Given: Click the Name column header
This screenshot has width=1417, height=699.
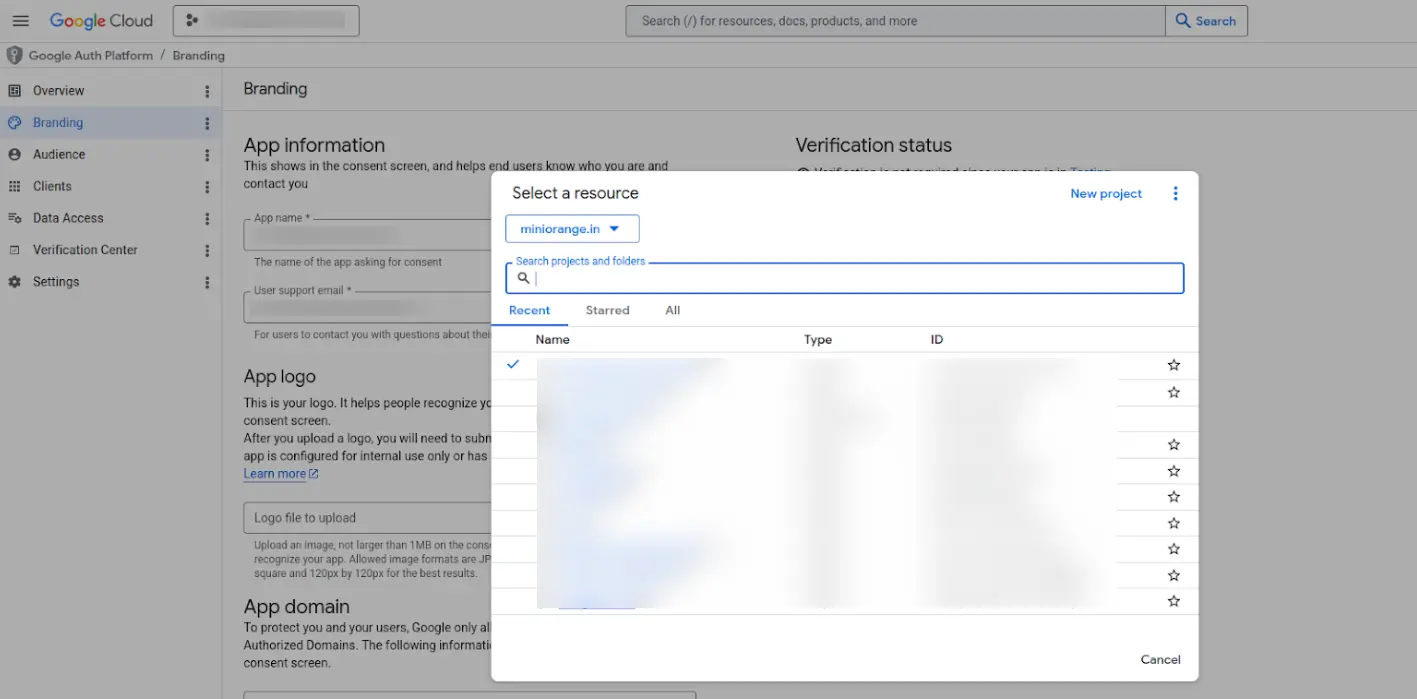Looking at the screenshot, I should [x=553, y=340].
